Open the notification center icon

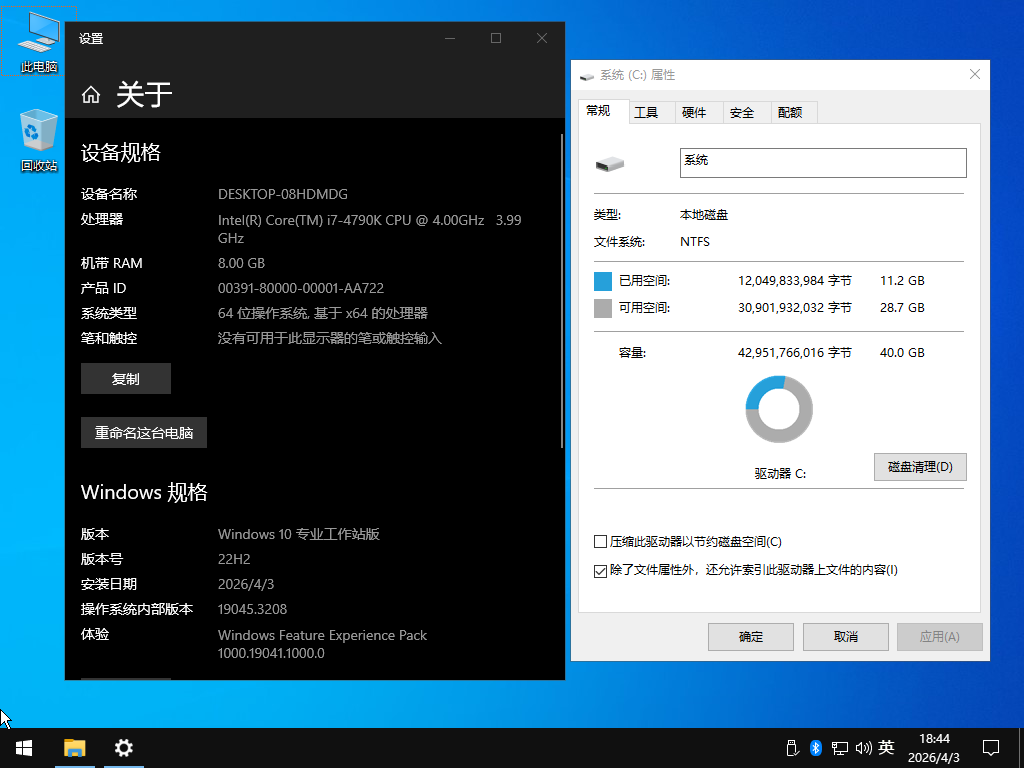[991, 748]
